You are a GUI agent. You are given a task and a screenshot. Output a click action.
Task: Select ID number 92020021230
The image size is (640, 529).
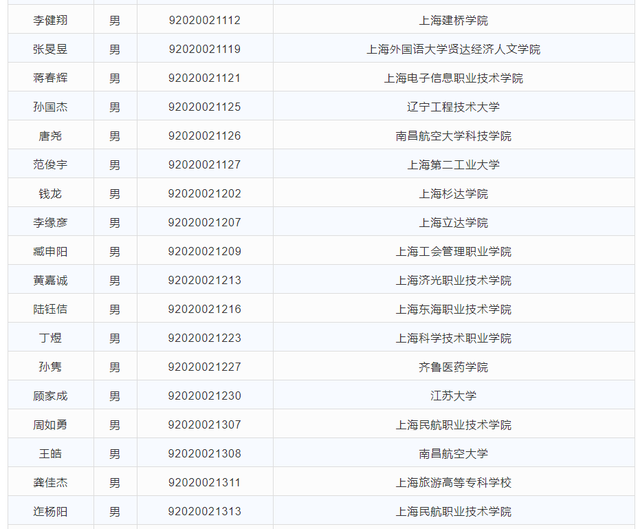click(x=204, y=396)
